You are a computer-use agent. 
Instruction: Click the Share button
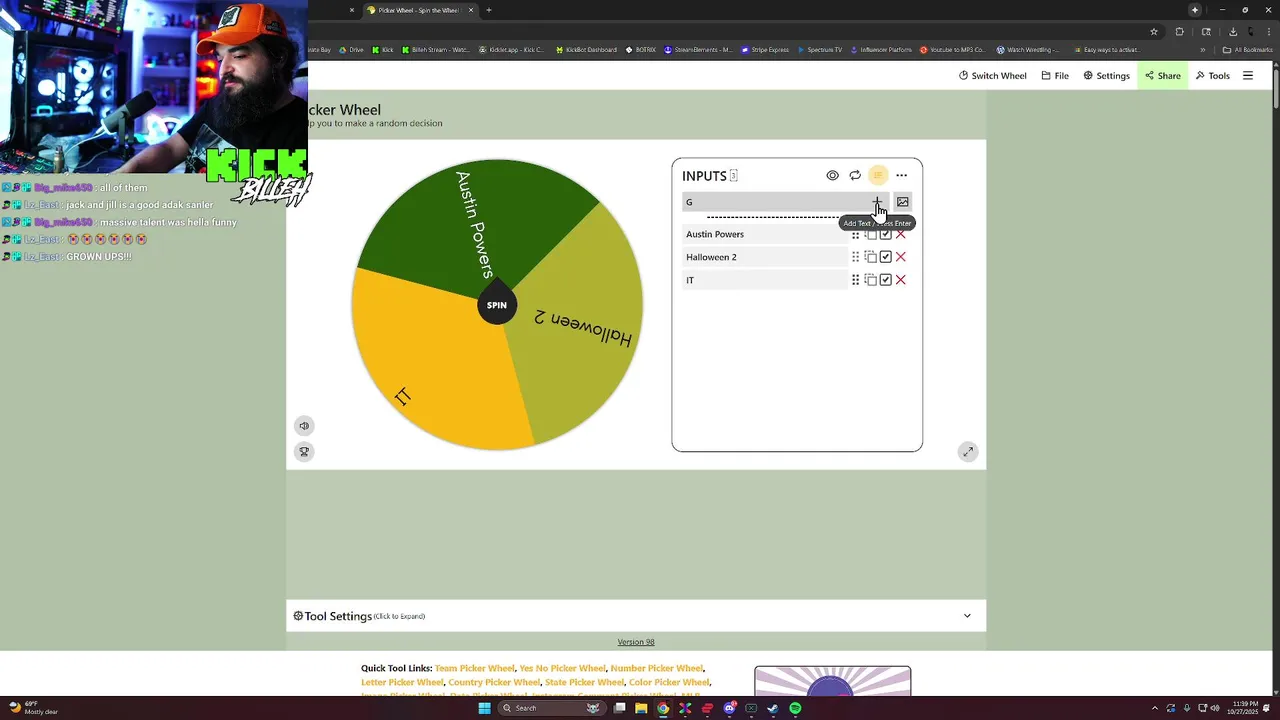(x=1162, y=76)
